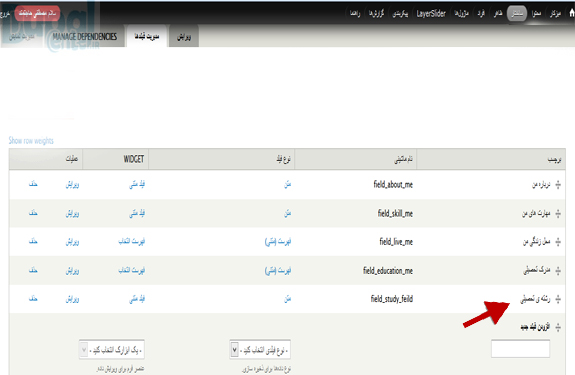
Task: Click drag handle of field_live_me row
Action: [x=558, y=242]
